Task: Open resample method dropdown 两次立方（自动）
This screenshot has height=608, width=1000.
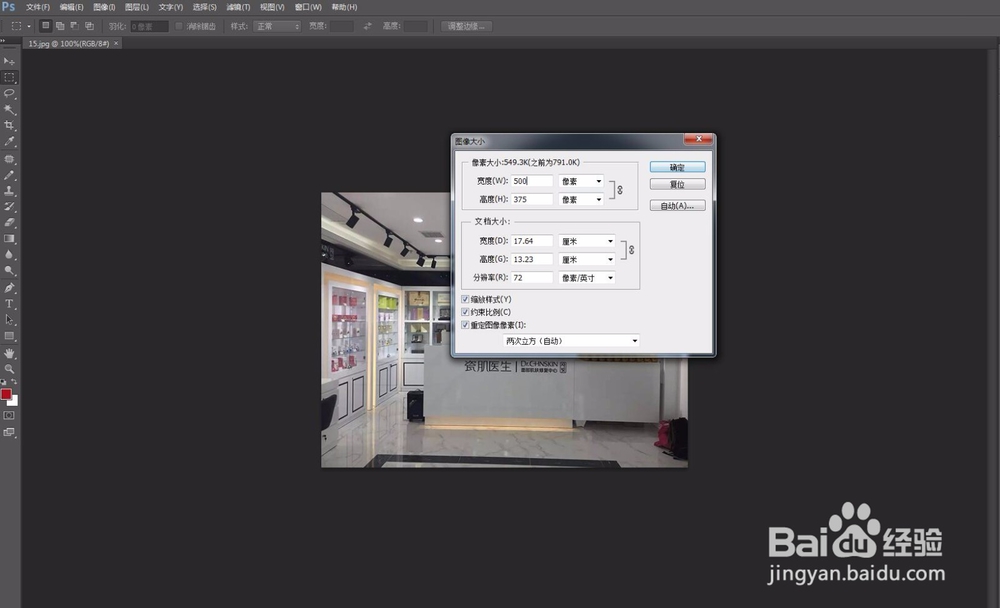Action: (571, 341)
